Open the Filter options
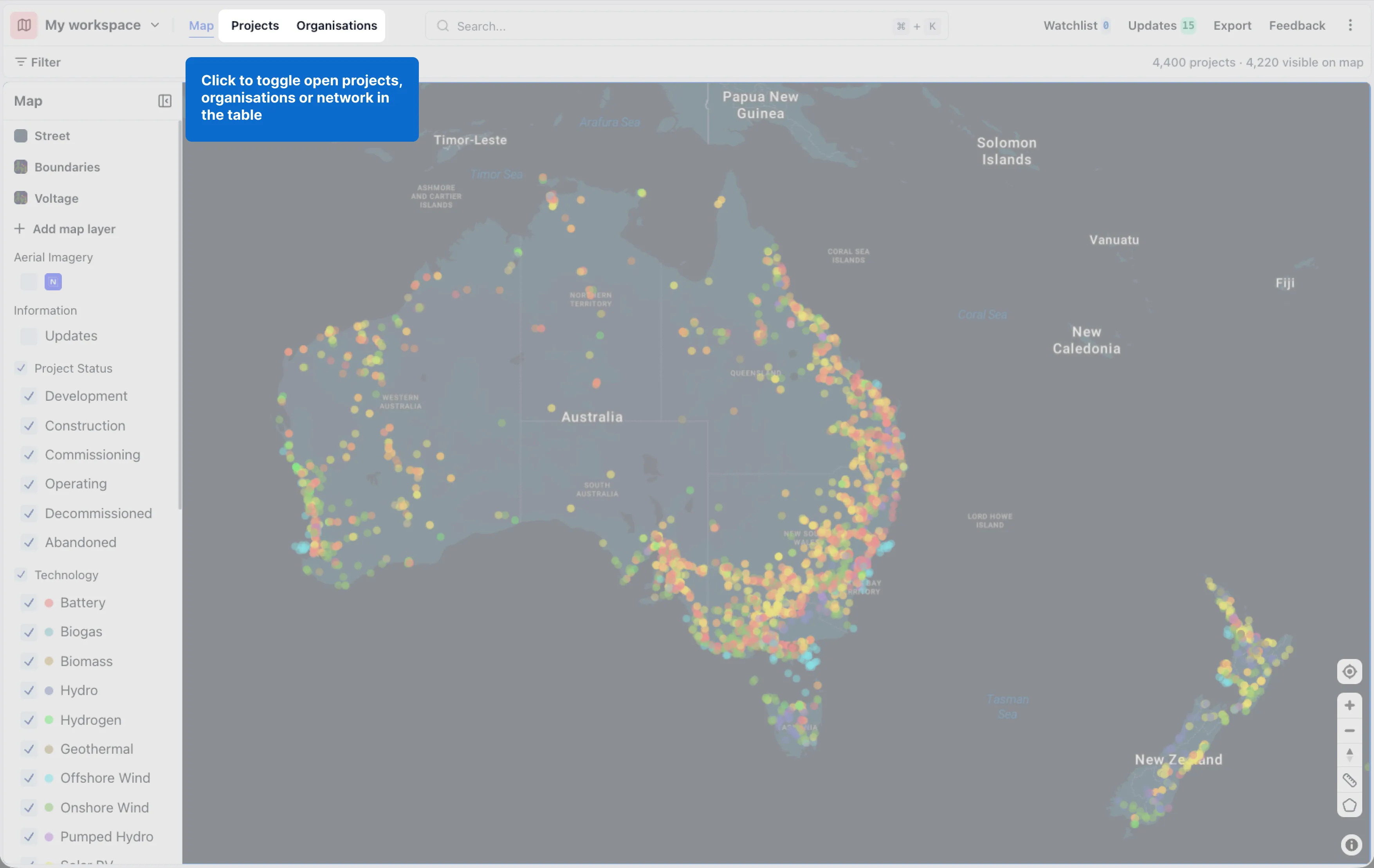 [38, 62]
